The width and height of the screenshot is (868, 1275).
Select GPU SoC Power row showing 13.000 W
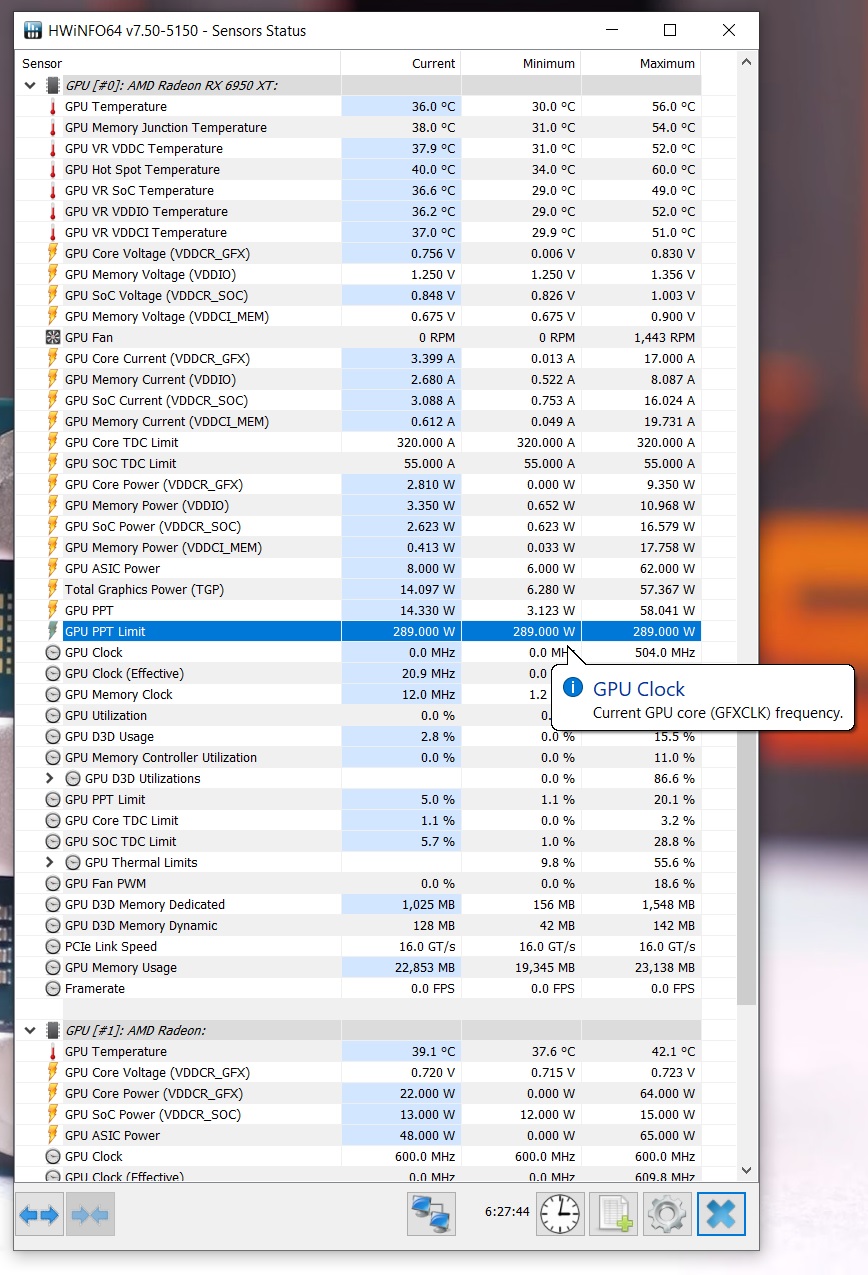pyautogui.click(x=358, y=1114)
